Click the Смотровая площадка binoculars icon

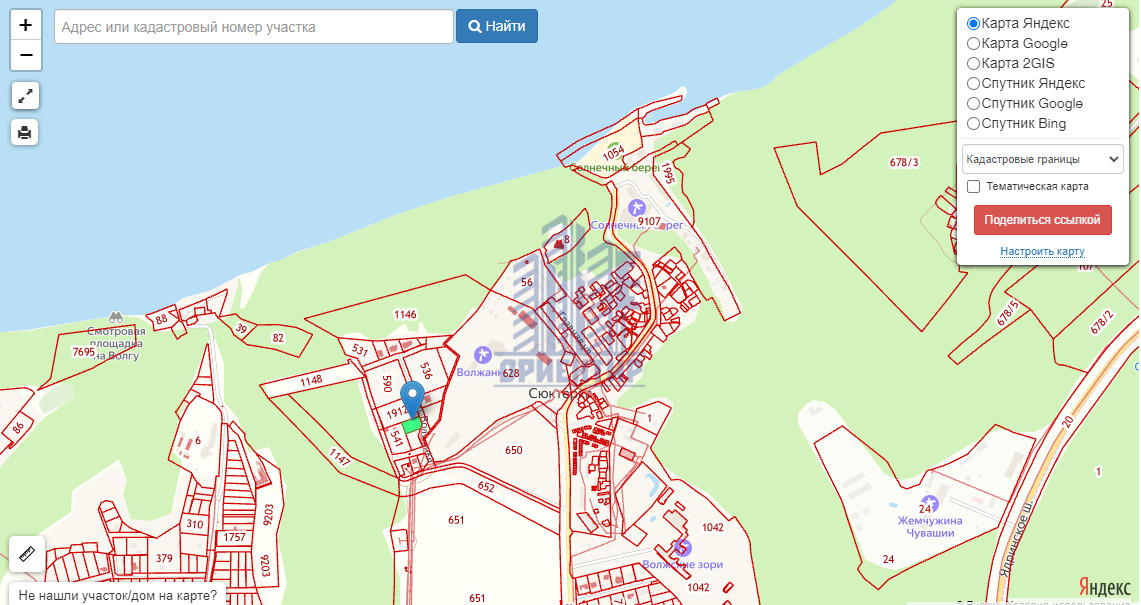click(x=116, y=317)
